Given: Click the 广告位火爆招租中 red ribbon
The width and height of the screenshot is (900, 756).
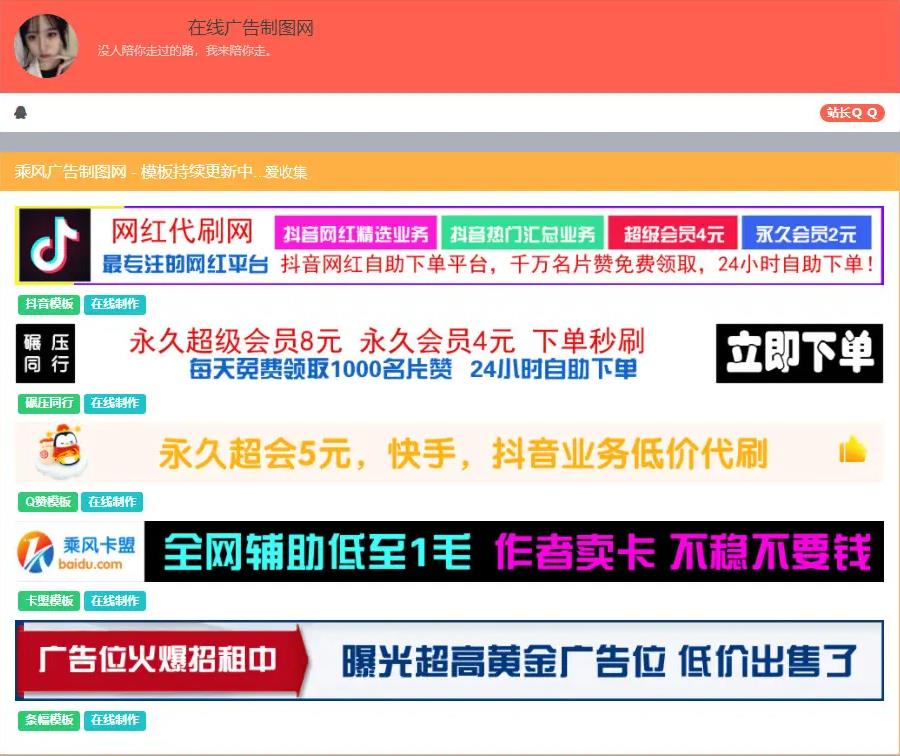Looking at the screenshot, I should click(162, 660).
